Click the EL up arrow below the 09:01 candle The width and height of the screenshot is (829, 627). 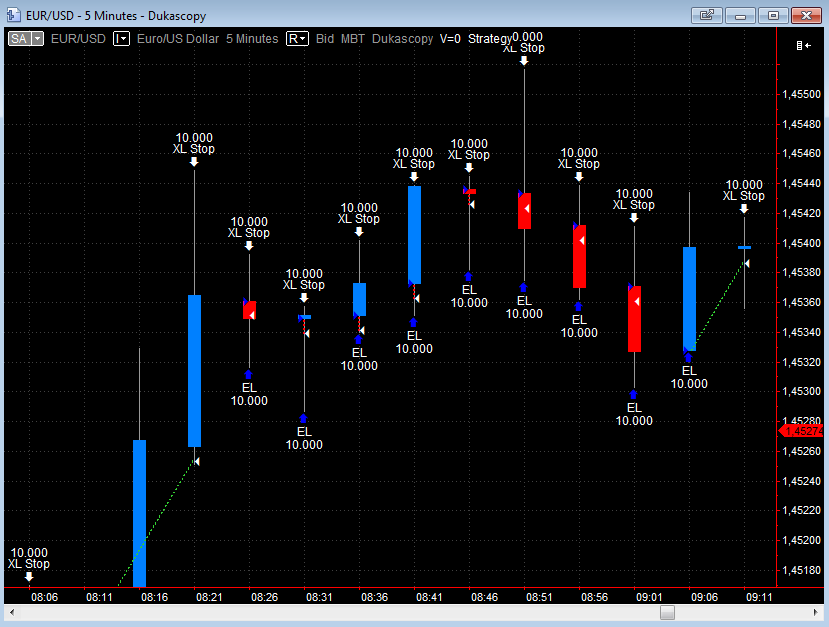pyautogui.click(x=633, y=395)
